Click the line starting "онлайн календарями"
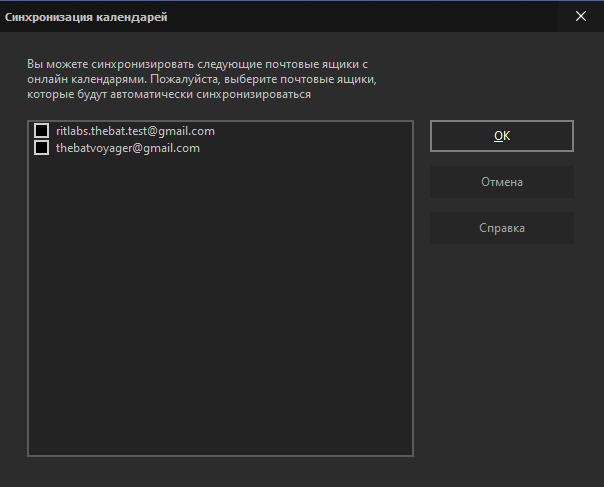The image size is (604, 487). pos(202,79)
